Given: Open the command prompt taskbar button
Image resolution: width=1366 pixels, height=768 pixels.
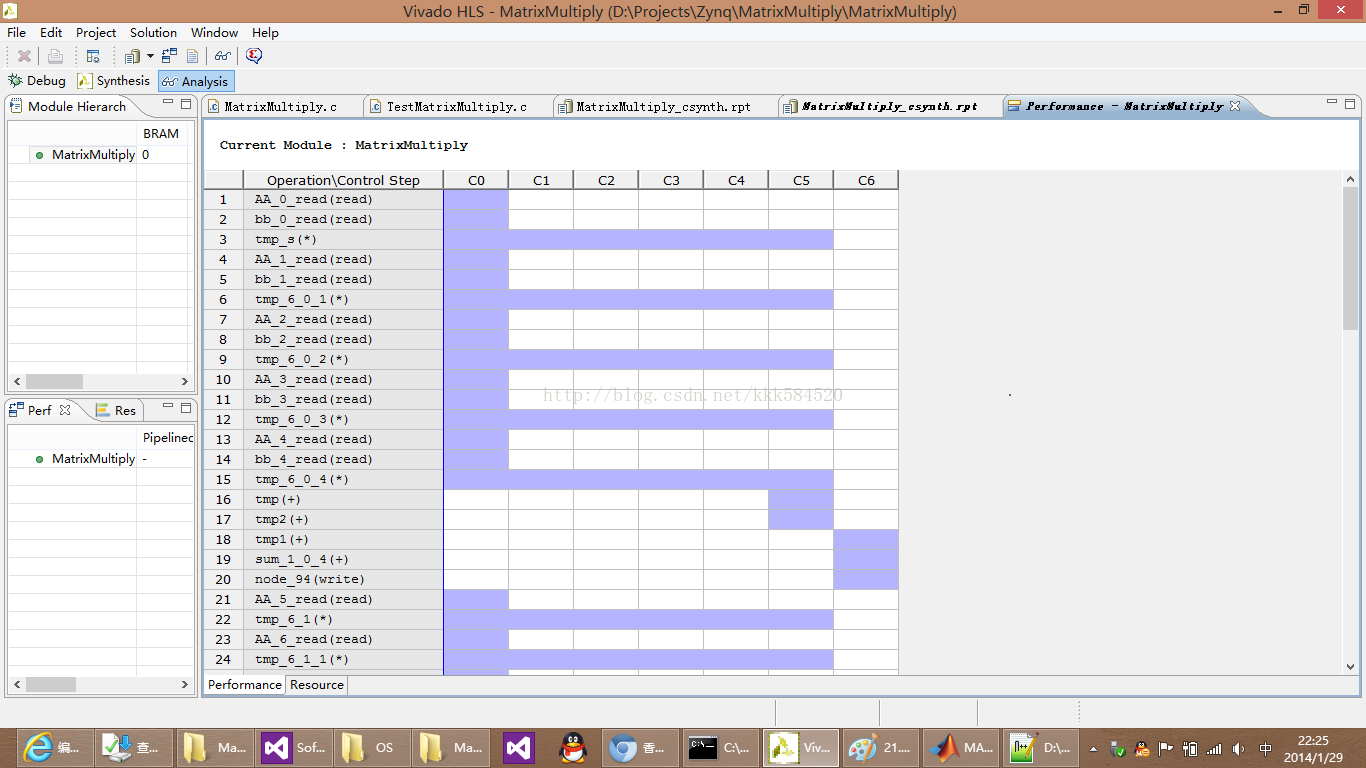Looking at the screenshot, I should click(x=721, y=747).
